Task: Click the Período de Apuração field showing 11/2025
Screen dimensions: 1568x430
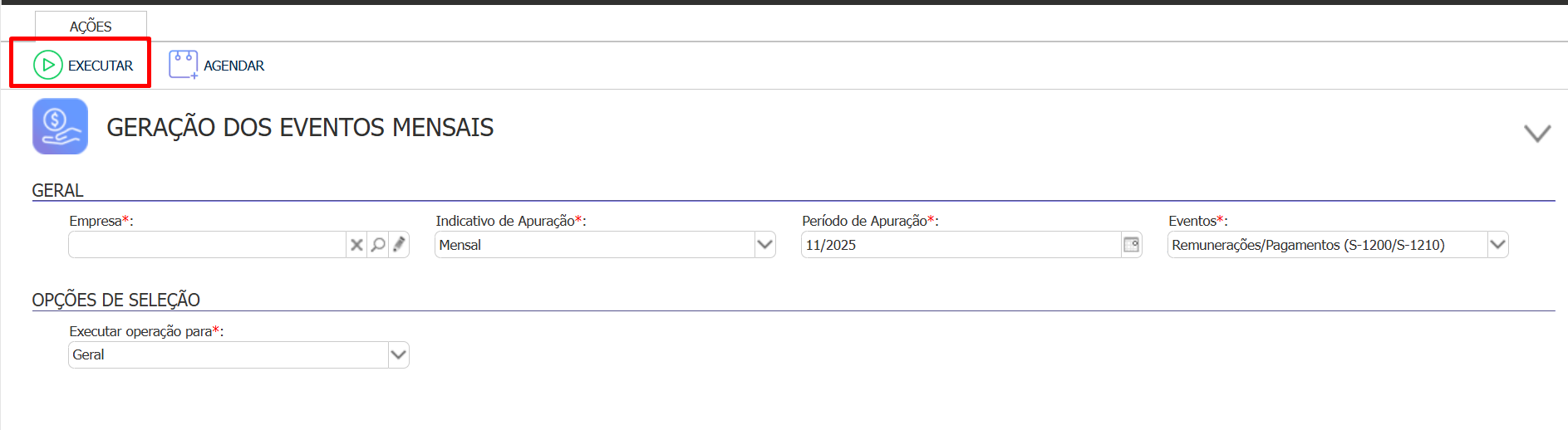Action: coord(960,245)
